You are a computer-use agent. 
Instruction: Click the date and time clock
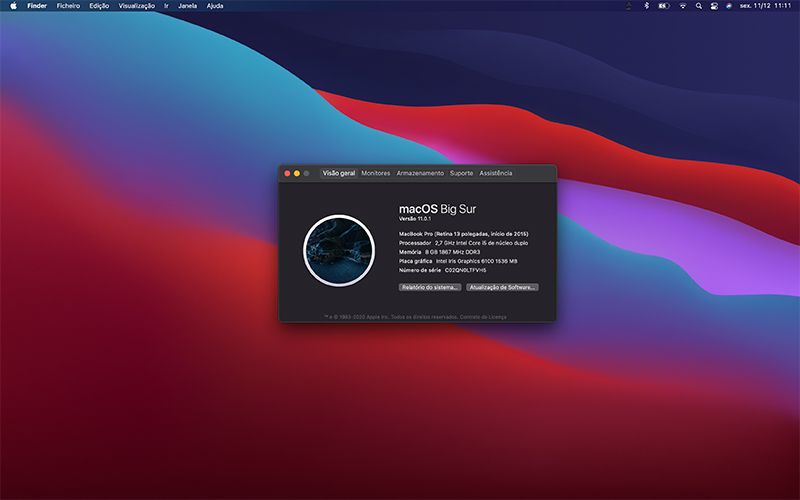pyautogui.click(x=765, y=6)
